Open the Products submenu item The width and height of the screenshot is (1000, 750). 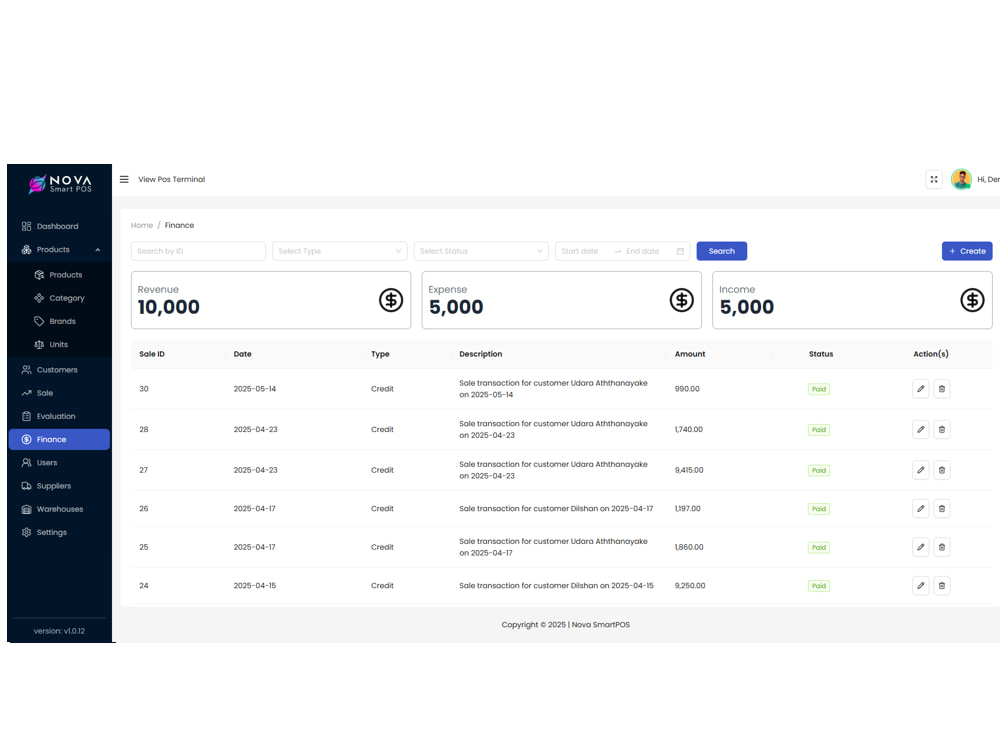[x=59, y=275]
